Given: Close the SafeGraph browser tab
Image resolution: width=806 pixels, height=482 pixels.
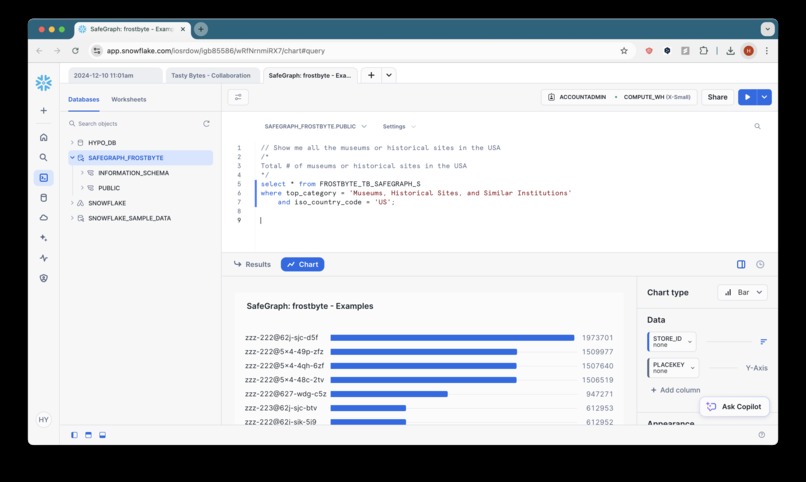Looking at the screenshot, I should click(x=182, y=29).
